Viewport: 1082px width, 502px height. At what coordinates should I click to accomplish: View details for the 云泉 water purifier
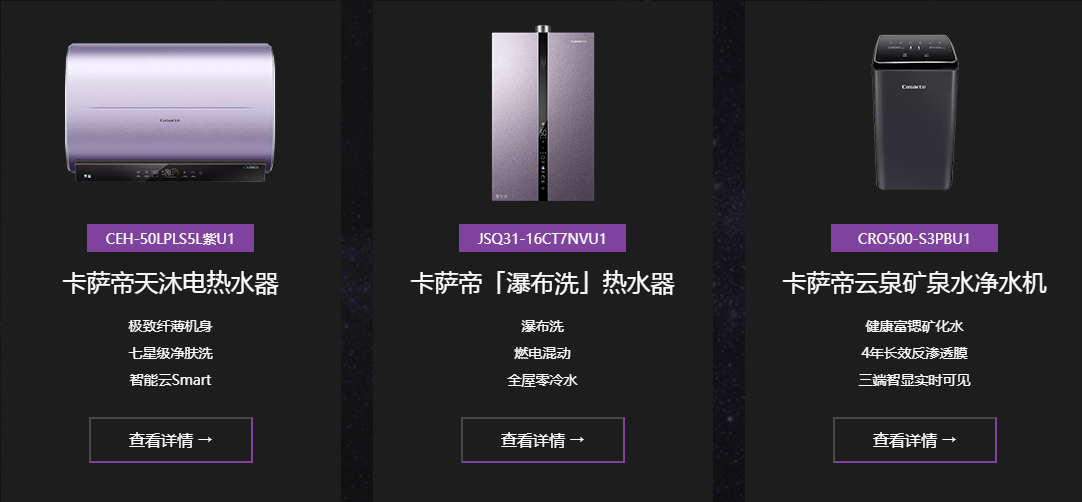coord(914,440)
